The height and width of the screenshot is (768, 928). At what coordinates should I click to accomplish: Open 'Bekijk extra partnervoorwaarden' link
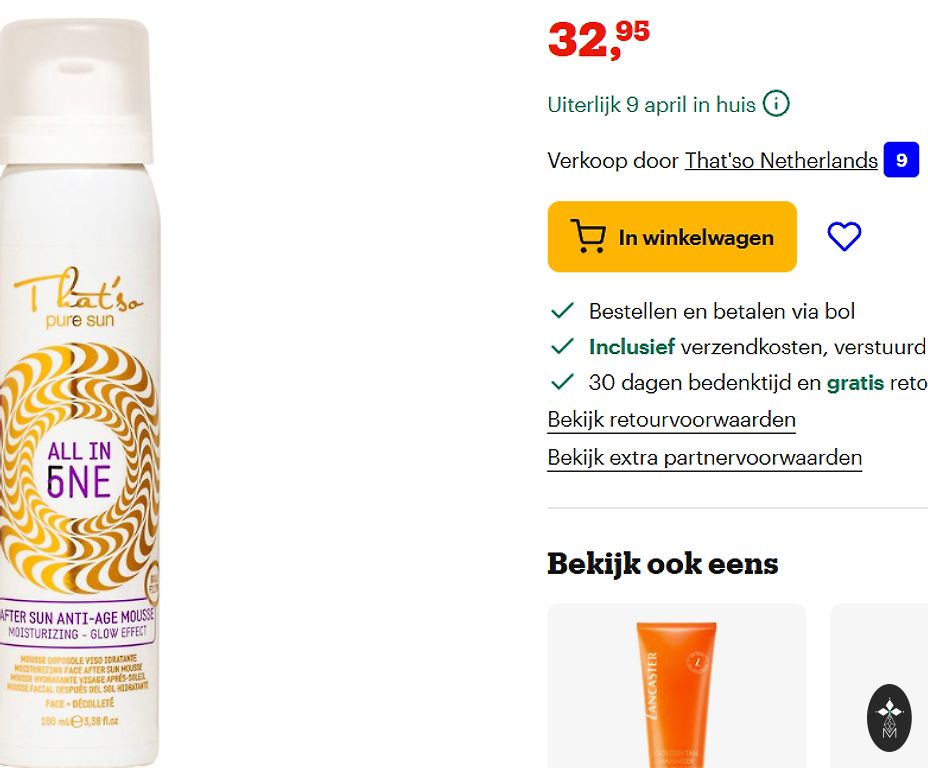click(704, 458)
